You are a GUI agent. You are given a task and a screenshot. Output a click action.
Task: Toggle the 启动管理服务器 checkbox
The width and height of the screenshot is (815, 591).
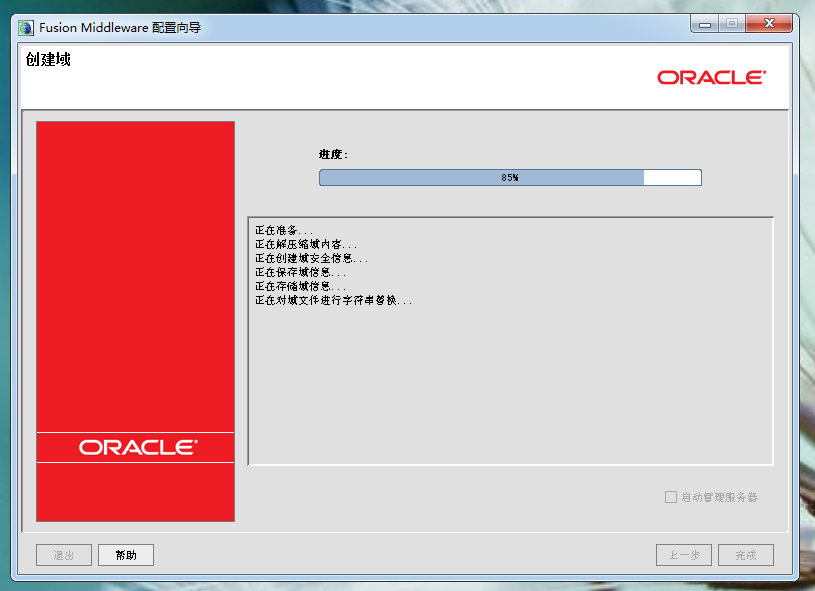click(671, 497)
